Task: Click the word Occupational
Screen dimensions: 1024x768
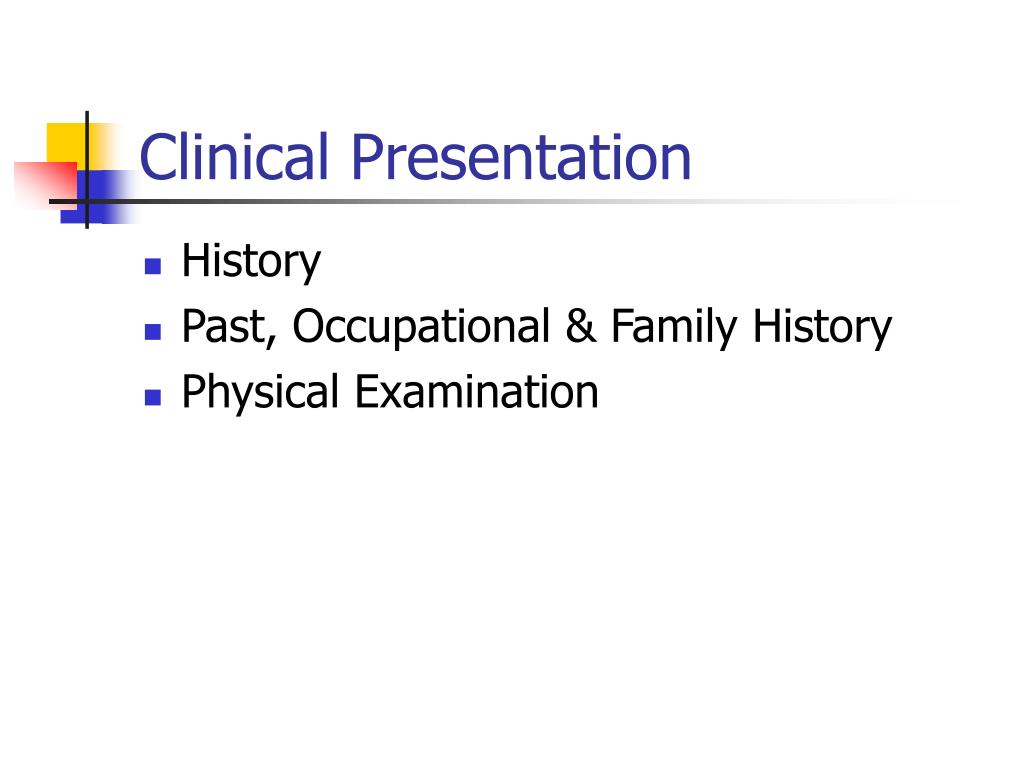Action: (421, 327)
